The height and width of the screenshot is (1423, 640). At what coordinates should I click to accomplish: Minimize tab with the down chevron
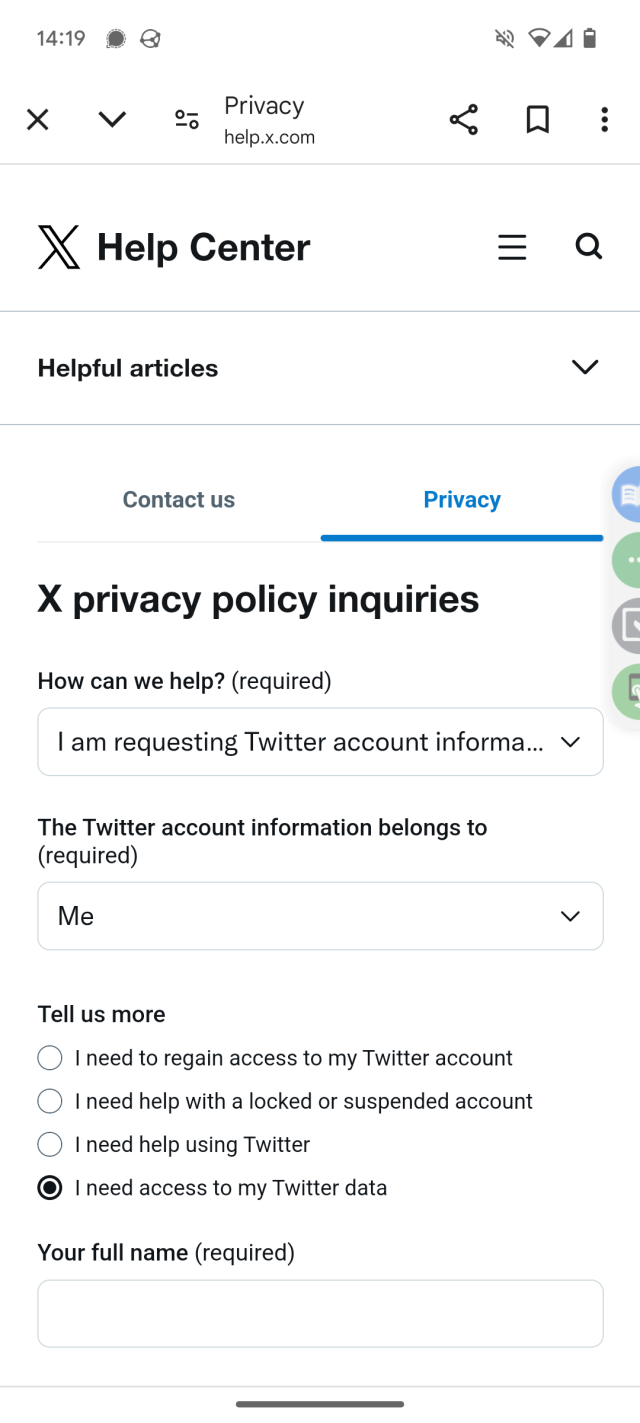112,120
